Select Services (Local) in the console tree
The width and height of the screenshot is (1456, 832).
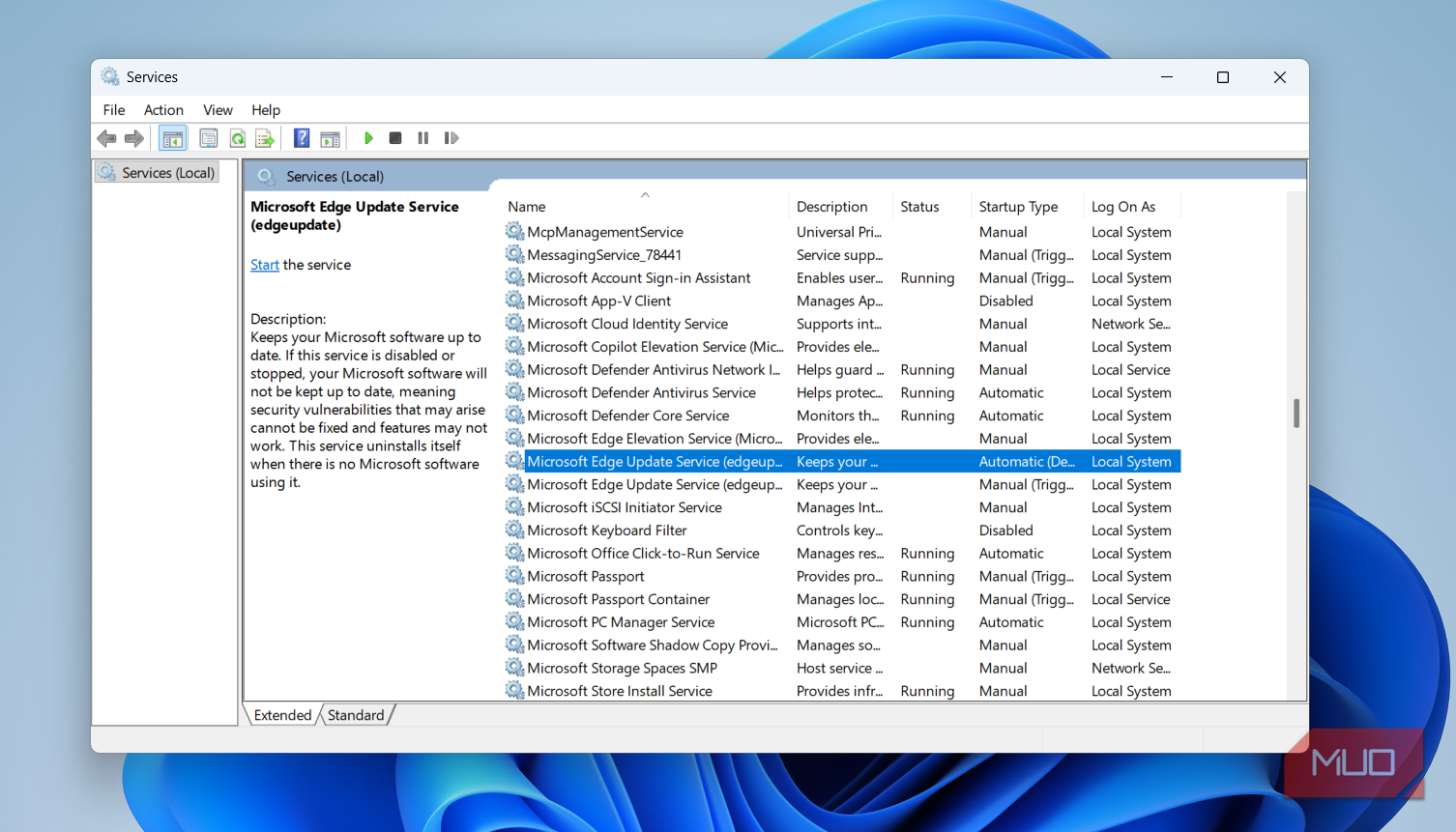tap(157, 172)
